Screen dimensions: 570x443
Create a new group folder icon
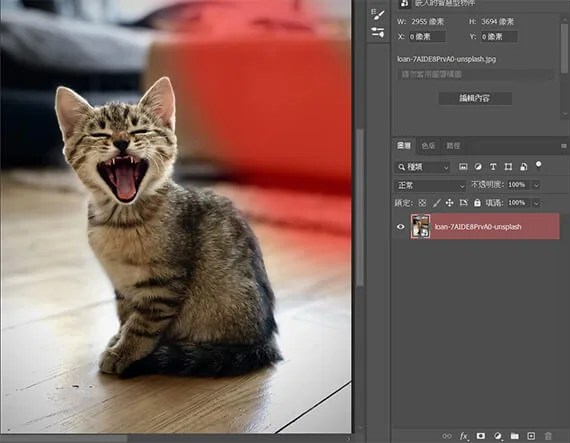514,436
